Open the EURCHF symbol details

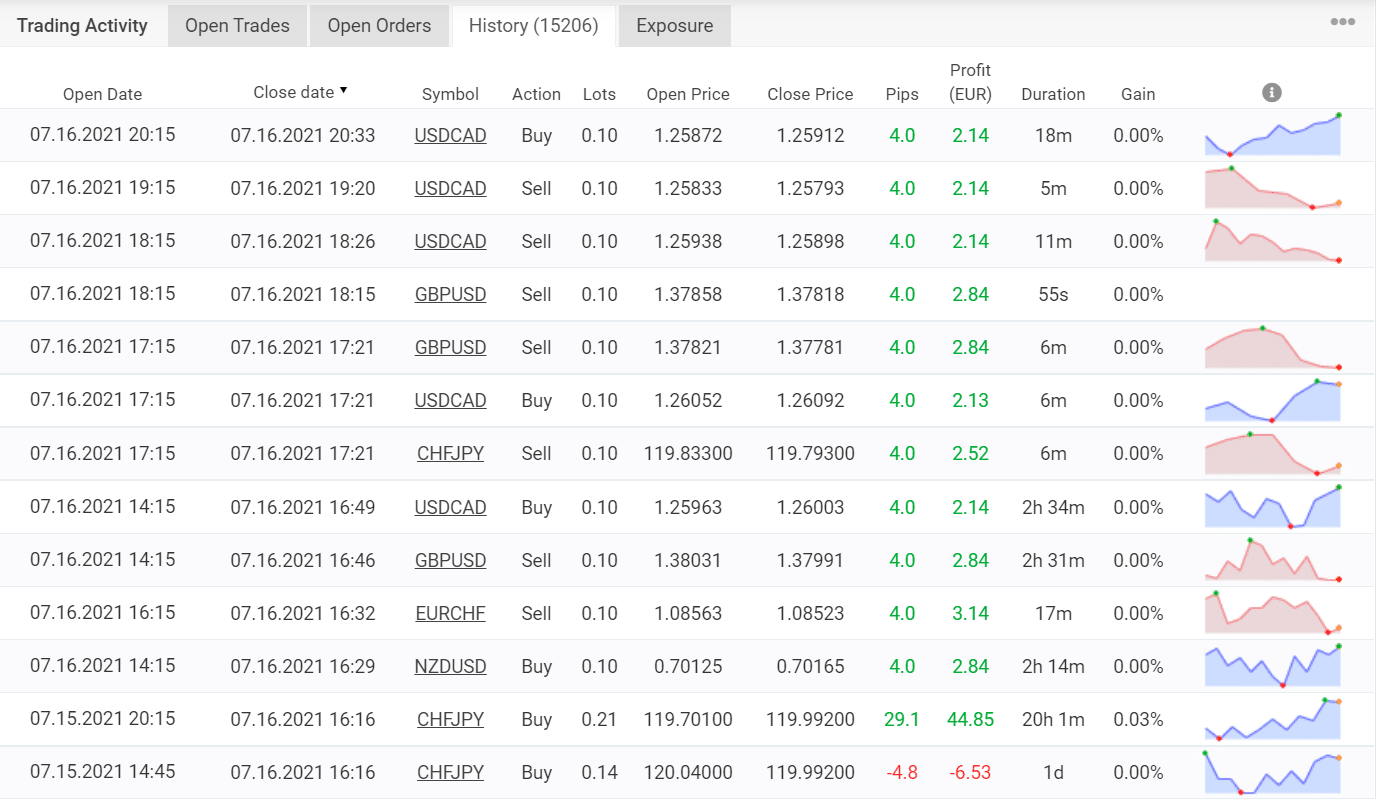450,613
